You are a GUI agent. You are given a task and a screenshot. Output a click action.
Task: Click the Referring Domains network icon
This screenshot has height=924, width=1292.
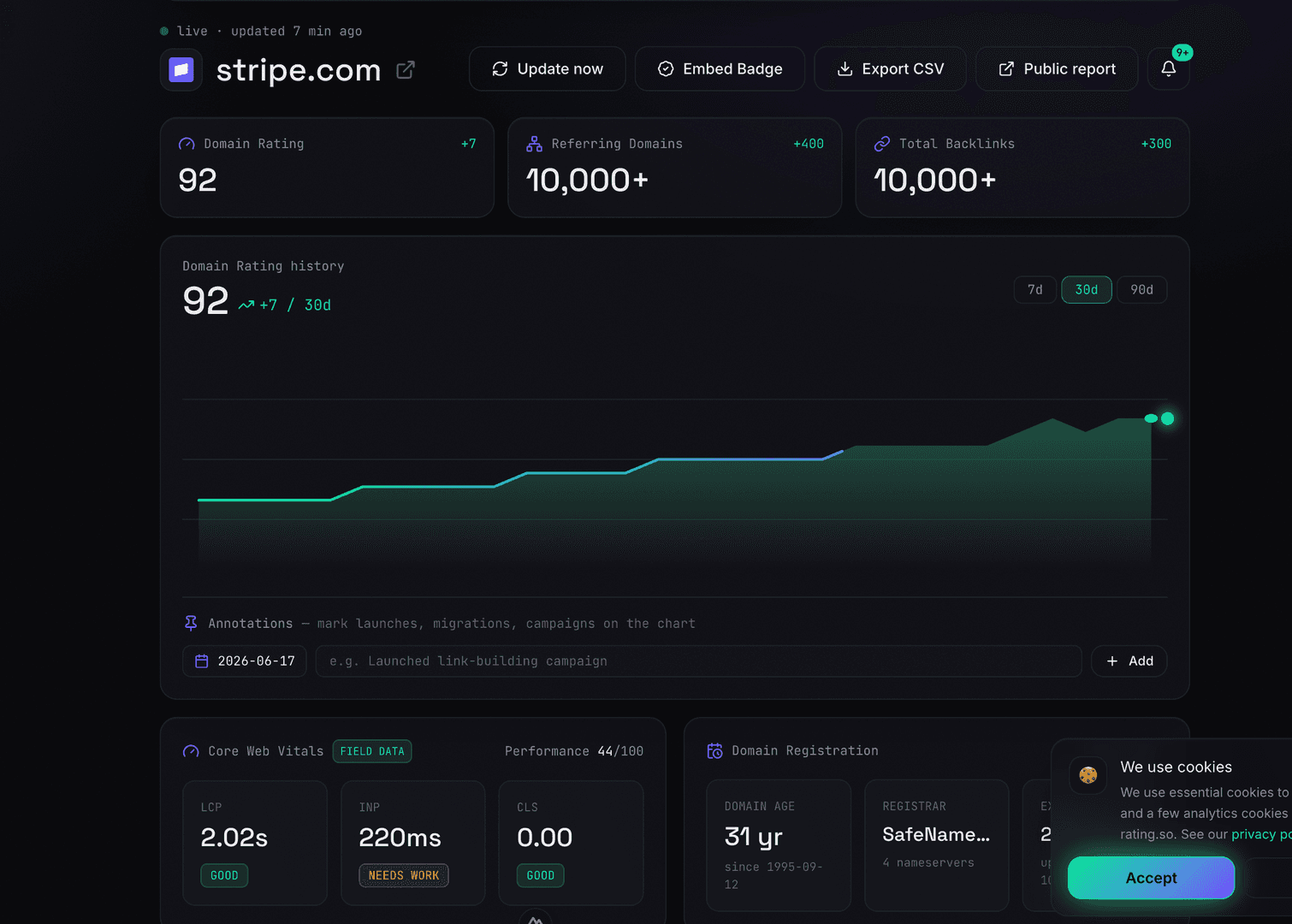coord(534,144)
